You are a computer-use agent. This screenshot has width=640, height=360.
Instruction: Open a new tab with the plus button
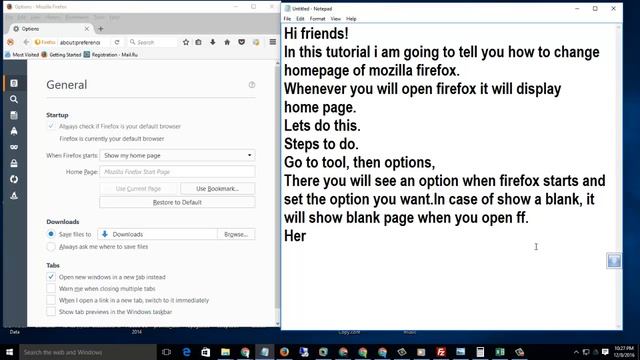(x=101, y=29)
